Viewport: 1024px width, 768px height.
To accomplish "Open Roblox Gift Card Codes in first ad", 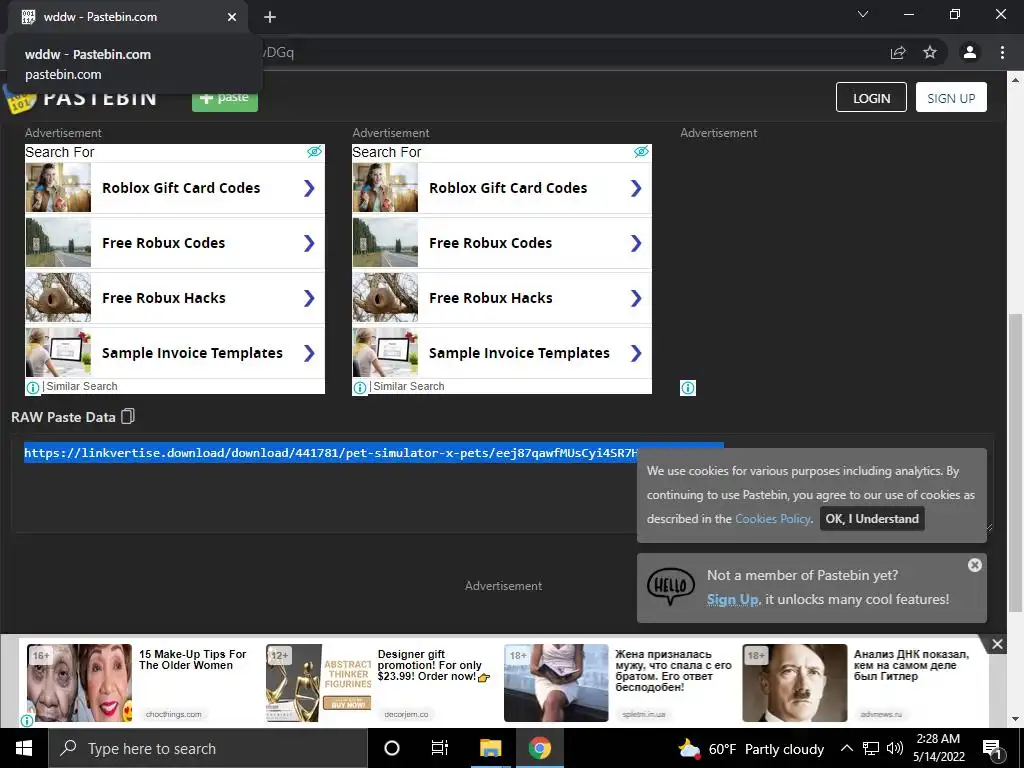I will coord(175,188).
